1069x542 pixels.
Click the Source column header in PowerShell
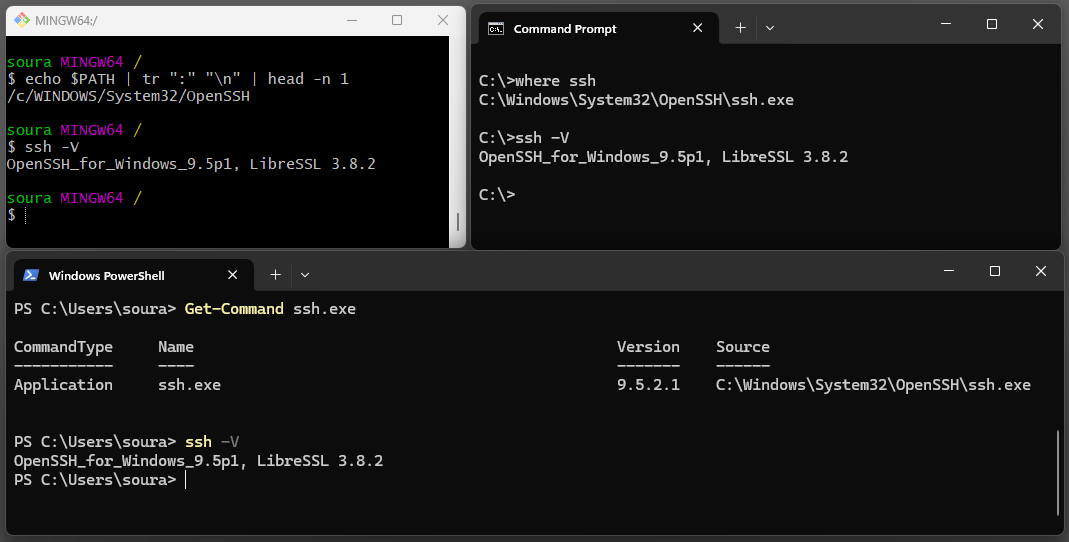742,347
